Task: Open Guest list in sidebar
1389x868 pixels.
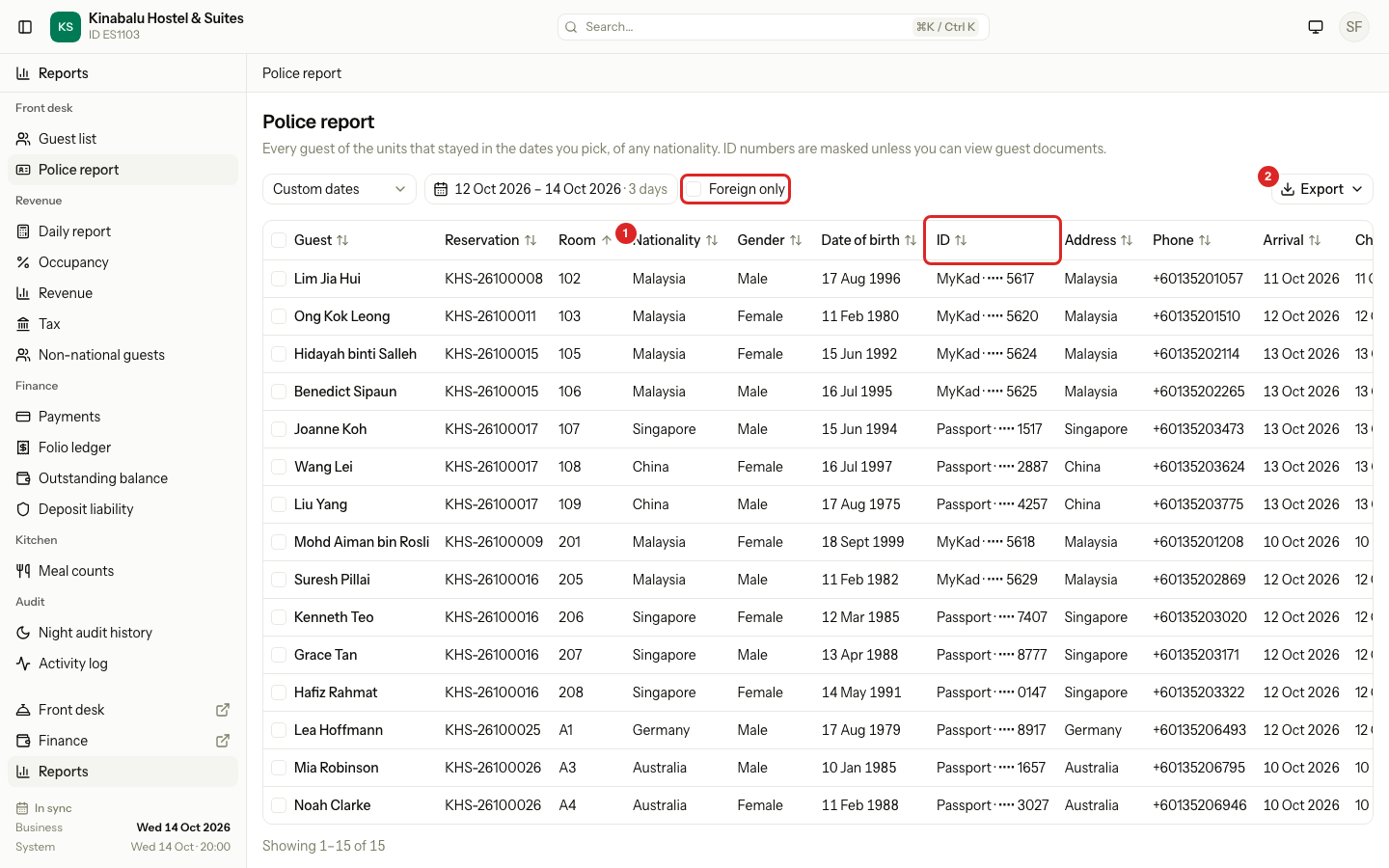Action: [123, 139]
